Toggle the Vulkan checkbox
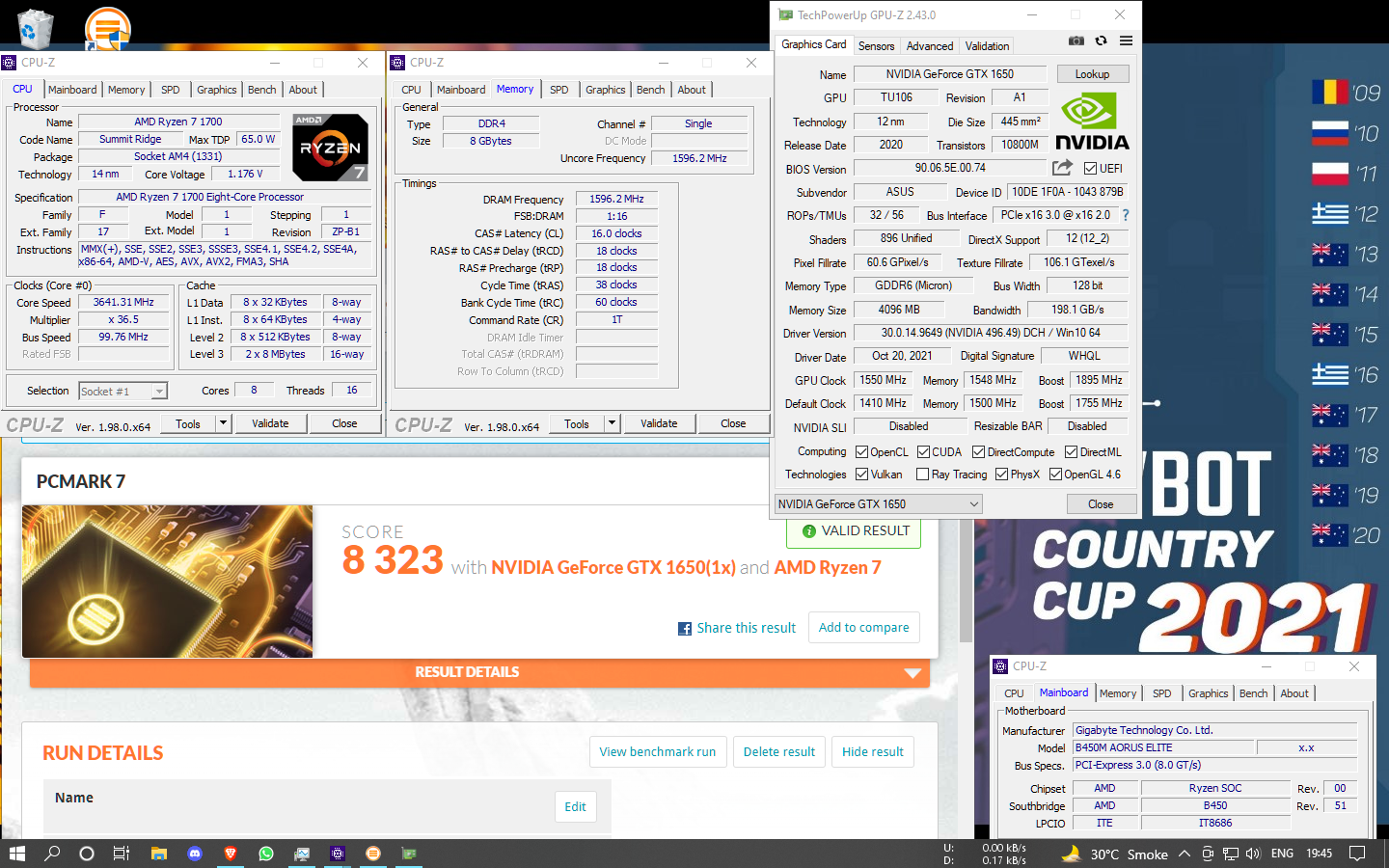 point(862,474)
